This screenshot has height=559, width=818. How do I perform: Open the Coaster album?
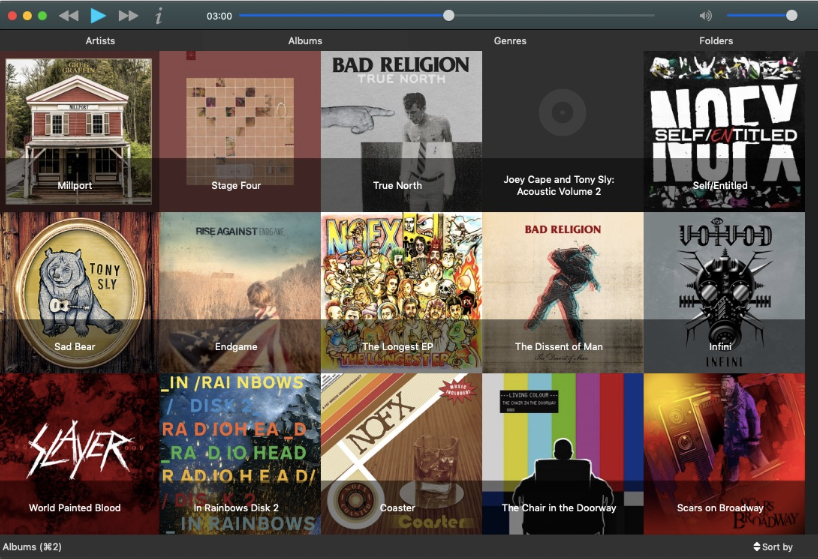tap(401, 454)
